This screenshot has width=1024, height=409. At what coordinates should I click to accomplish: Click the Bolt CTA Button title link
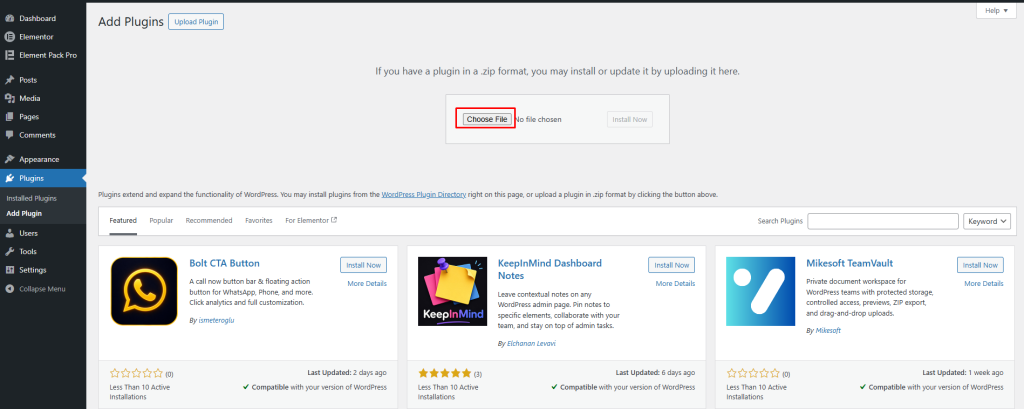click(x=224, y=263)
